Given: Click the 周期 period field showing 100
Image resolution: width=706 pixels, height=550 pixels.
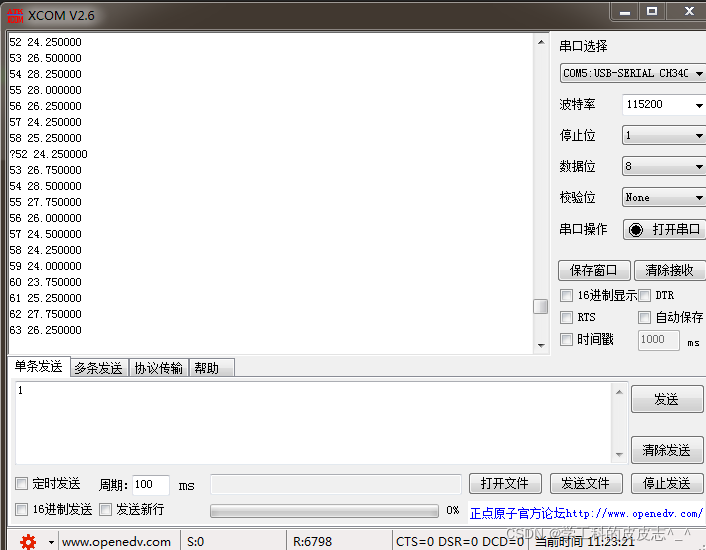Looking at the screenshot, I should tap(151, 484).
